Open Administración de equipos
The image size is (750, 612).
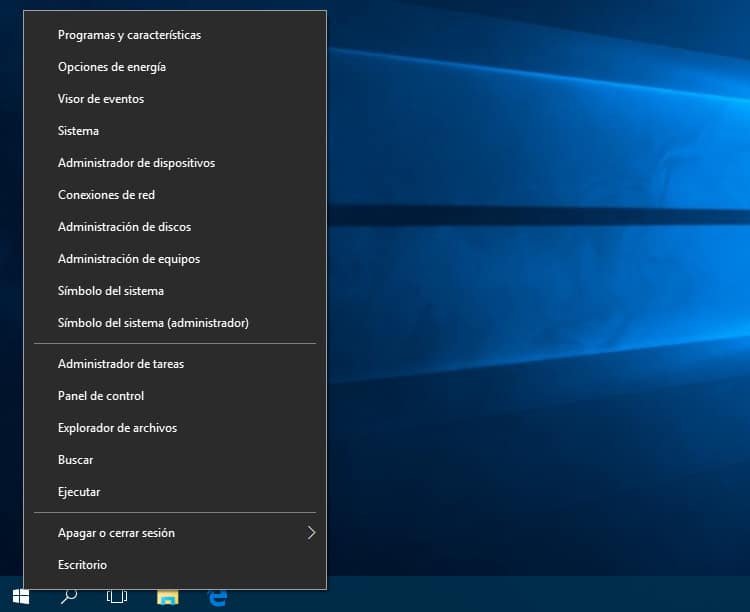pyautogui.click(x=175, y=259)
